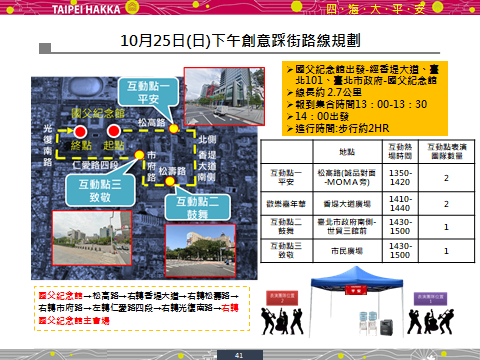The width and height of the screenshot is (480, 360).
Task: Click the TAIPEI HAKKA header text
Action: pyautogui.click(x=86, y=9)
